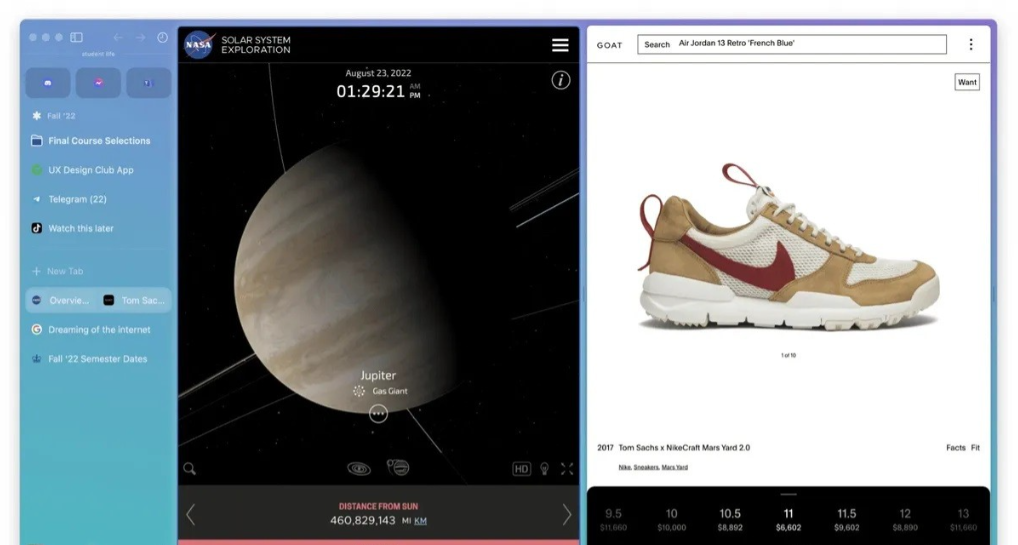
Task: Open the pinned Microsoft Teams favorite tile
Action: coord(149,83)
